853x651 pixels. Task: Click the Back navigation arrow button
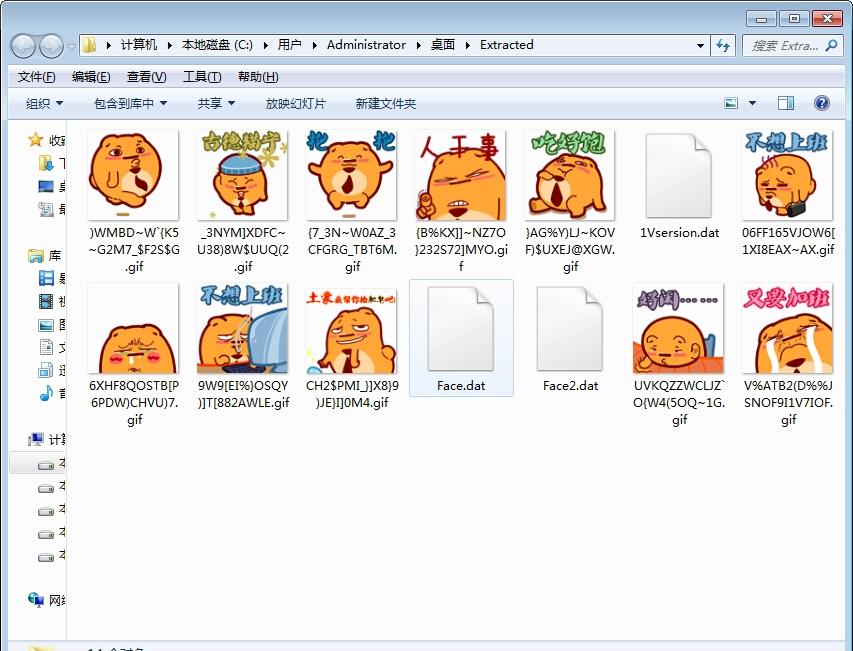click(24, 45)
